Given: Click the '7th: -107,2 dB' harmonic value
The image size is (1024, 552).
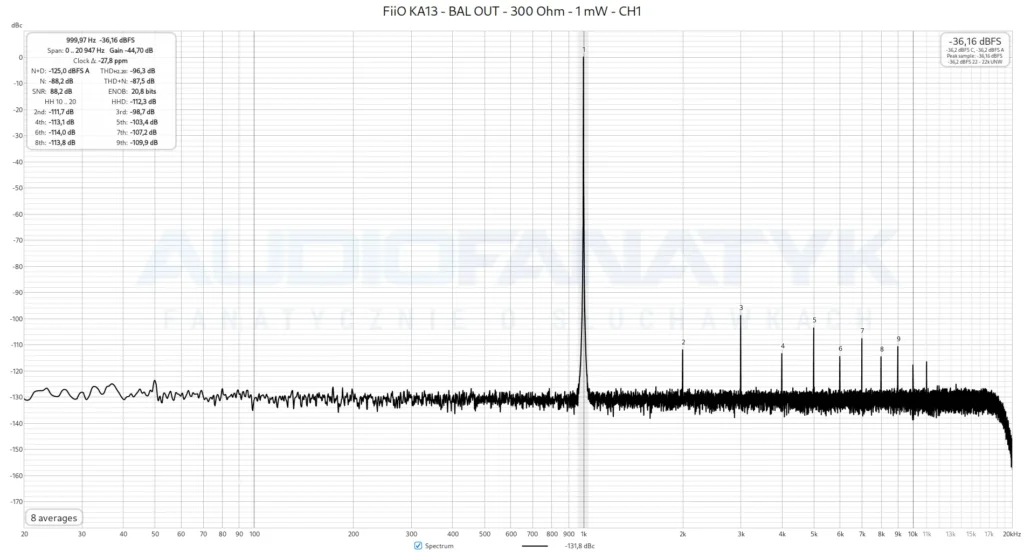Looking at the screenshot, I should pos(136,132).
